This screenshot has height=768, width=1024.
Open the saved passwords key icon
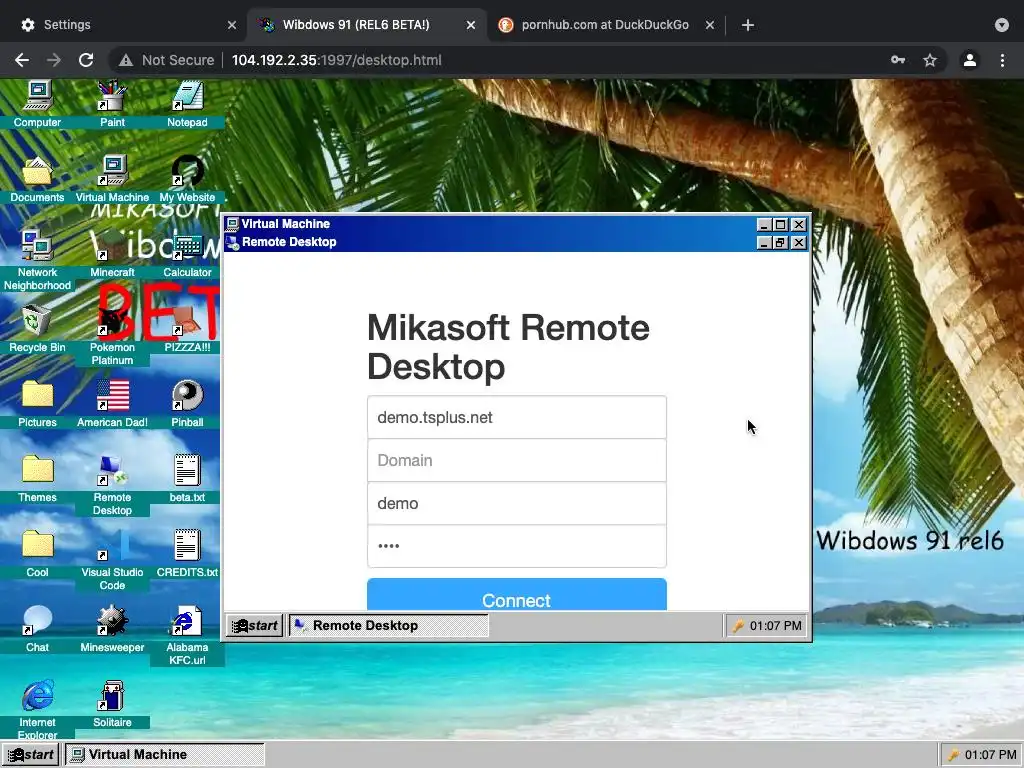898,60
